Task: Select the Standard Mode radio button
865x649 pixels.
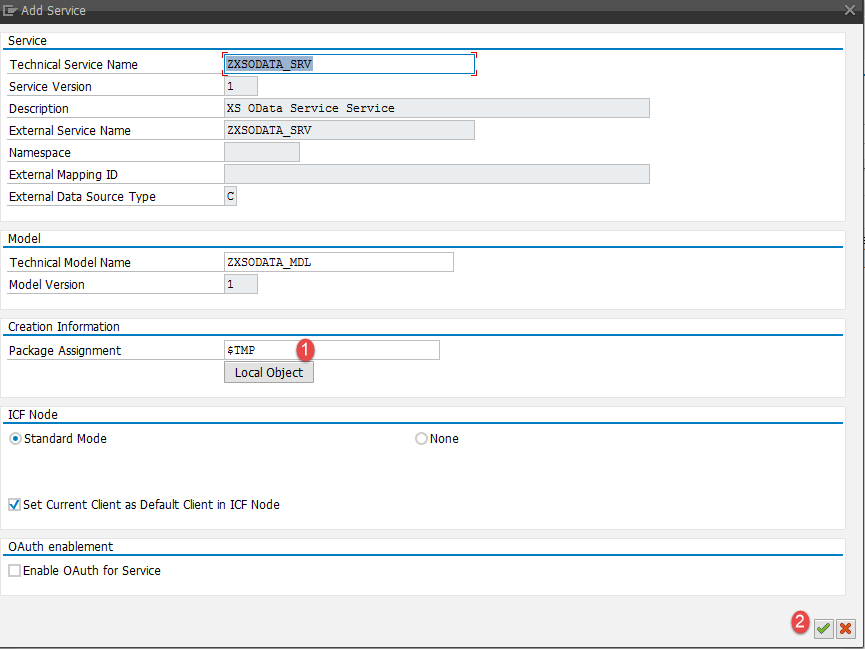Action: (14, 438)
